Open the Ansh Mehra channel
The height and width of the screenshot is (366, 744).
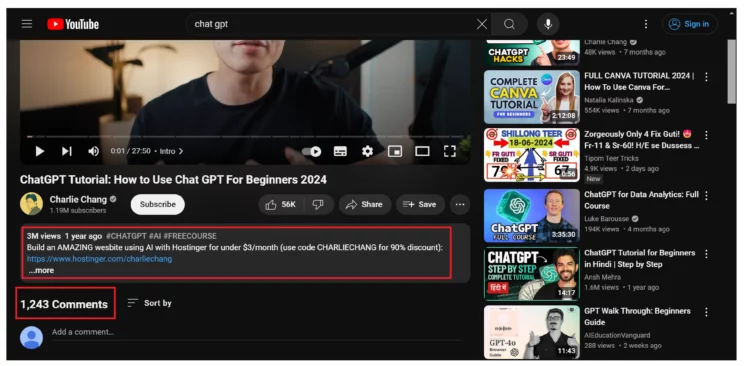(x=602, y=277)
